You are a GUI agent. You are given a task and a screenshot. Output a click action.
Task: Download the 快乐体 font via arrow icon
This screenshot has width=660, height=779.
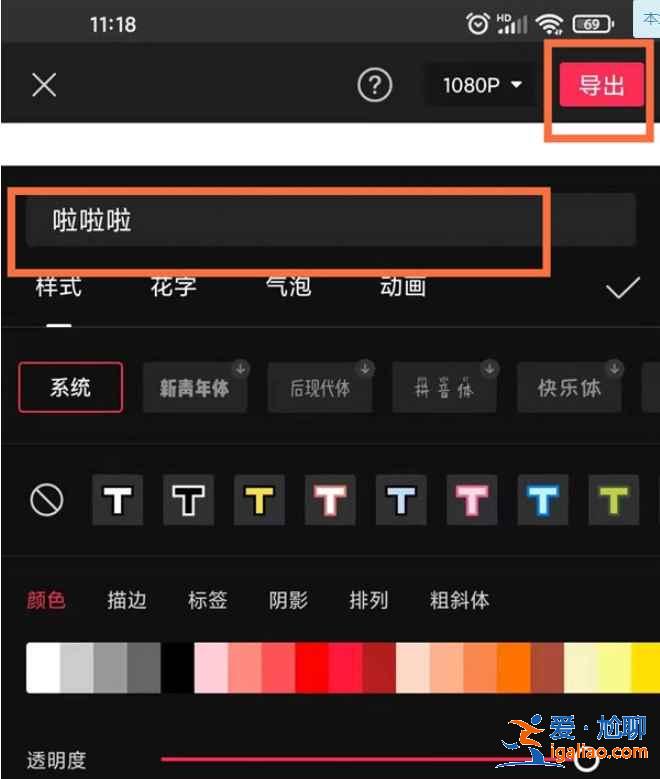click(615, 368)
